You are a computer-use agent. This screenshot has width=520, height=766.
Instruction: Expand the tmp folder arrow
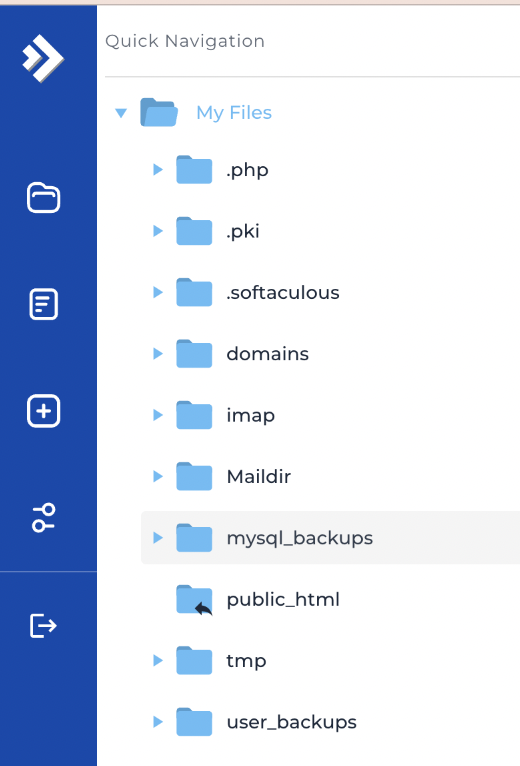[157, 660]
